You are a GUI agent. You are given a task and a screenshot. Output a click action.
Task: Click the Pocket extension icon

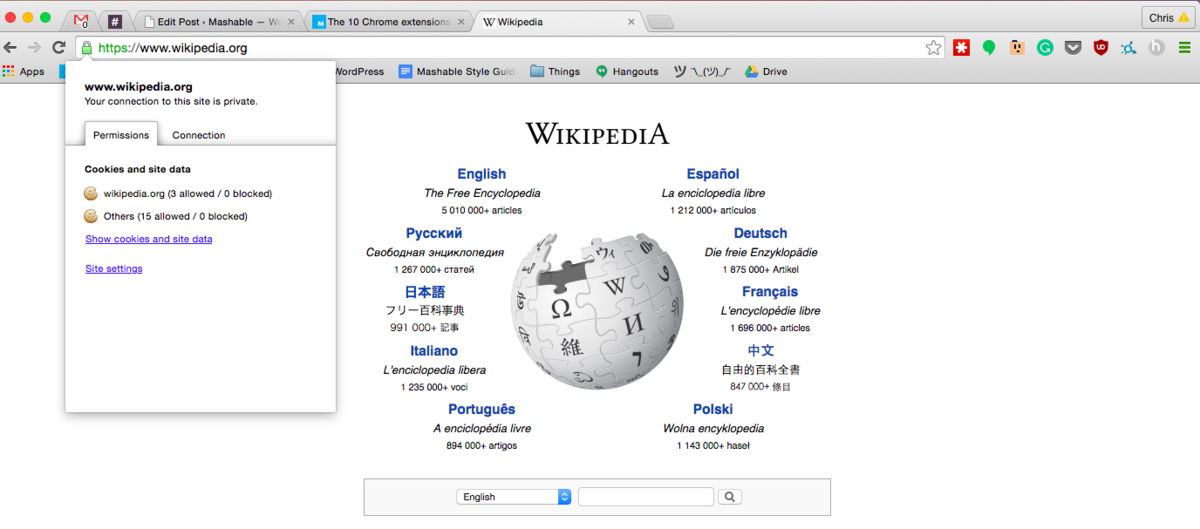pos(1072,47)
